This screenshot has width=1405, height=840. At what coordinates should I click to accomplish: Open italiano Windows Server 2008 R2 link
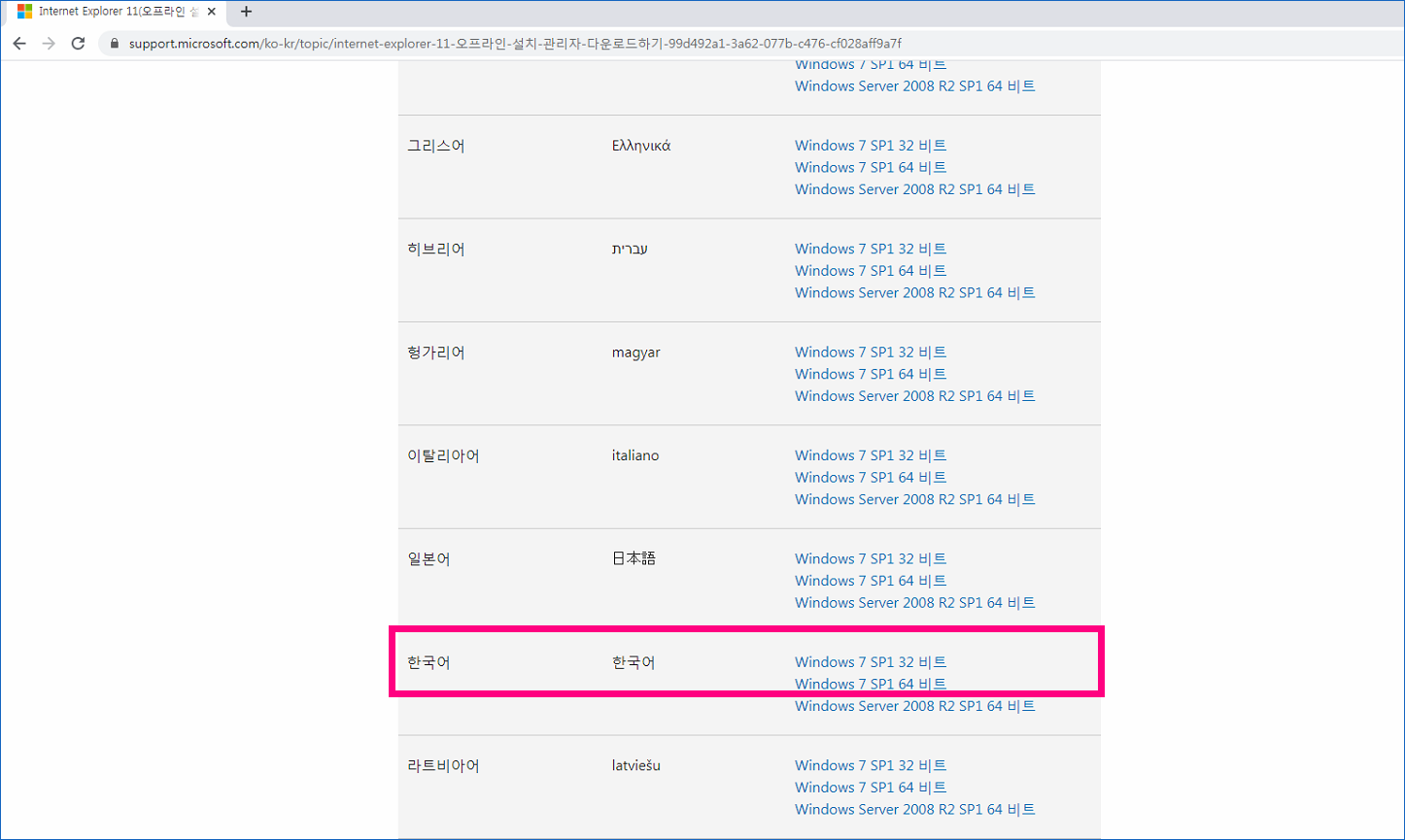(x=915, y=499)
